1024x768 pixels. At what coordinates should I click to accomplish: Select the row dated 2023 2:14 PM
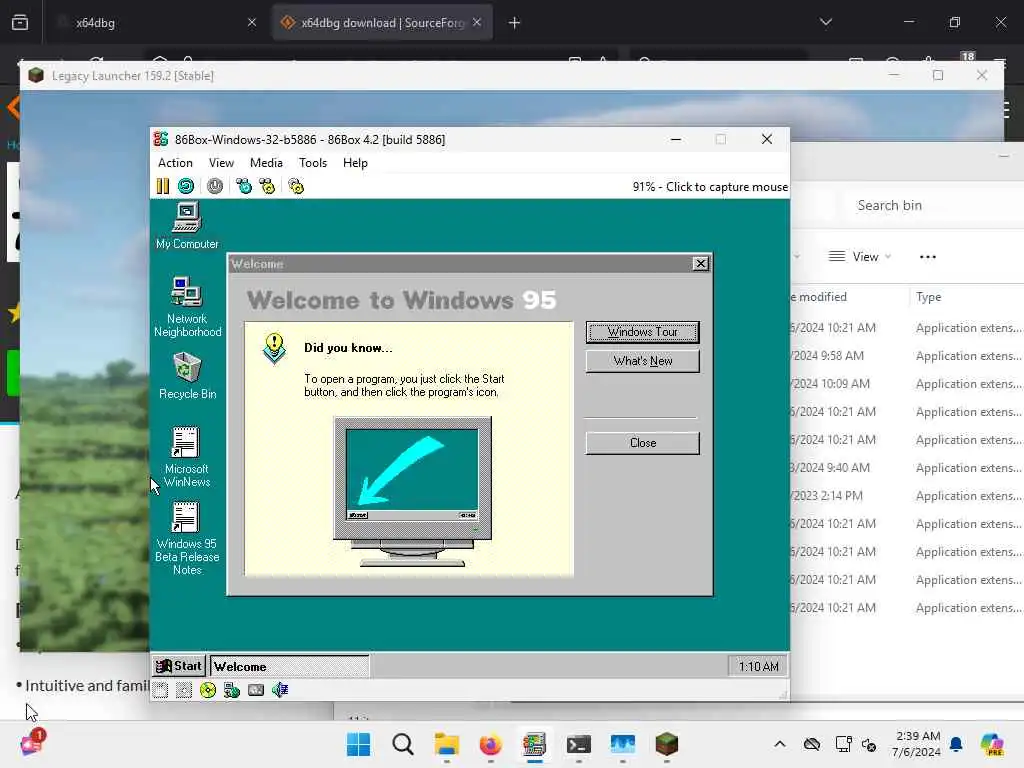tap(906, 496)
